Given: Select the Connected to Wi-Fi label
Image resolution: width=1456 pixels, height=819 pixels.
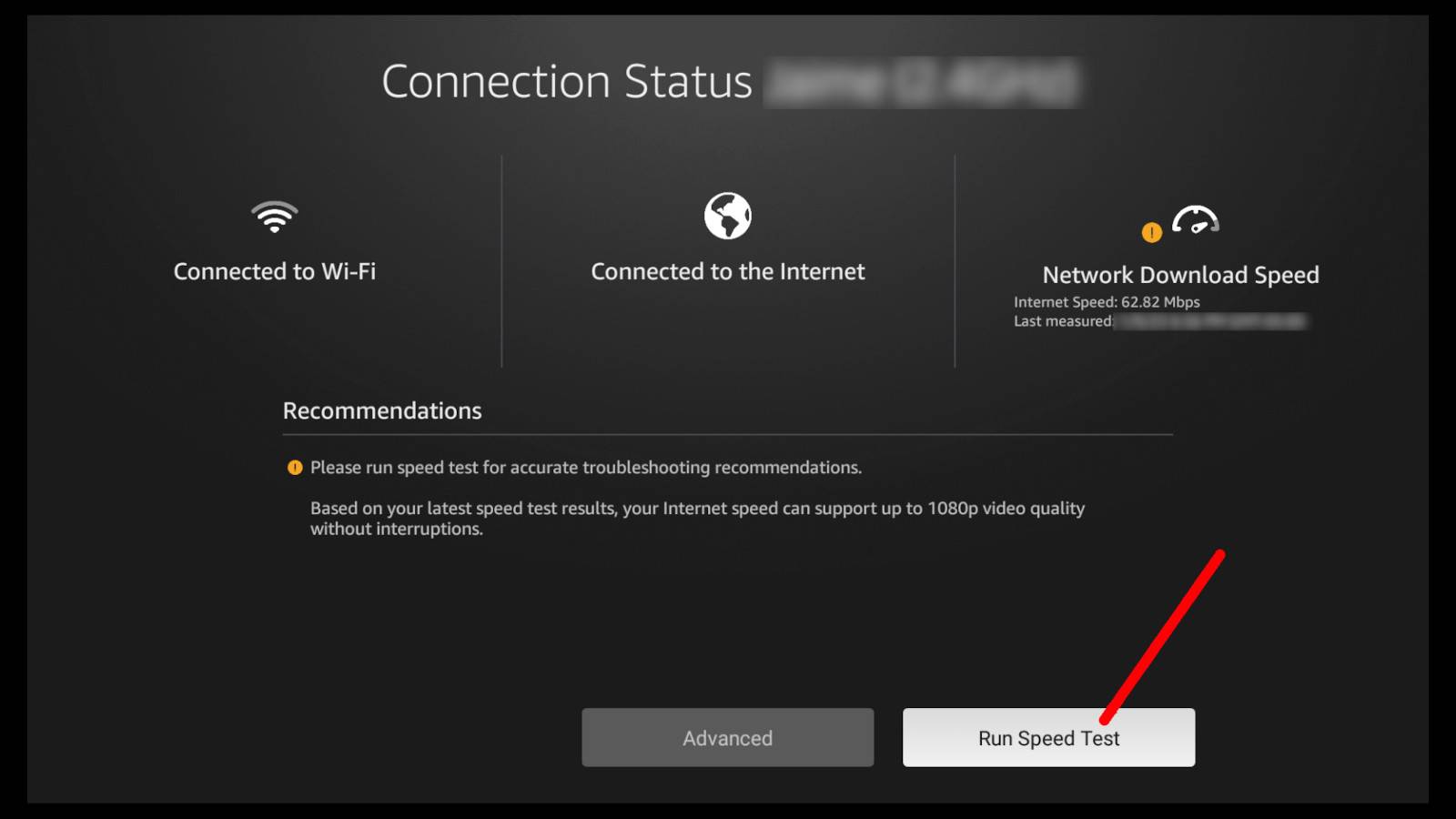Looking at the screenshot, I should [x=275, y=271].
